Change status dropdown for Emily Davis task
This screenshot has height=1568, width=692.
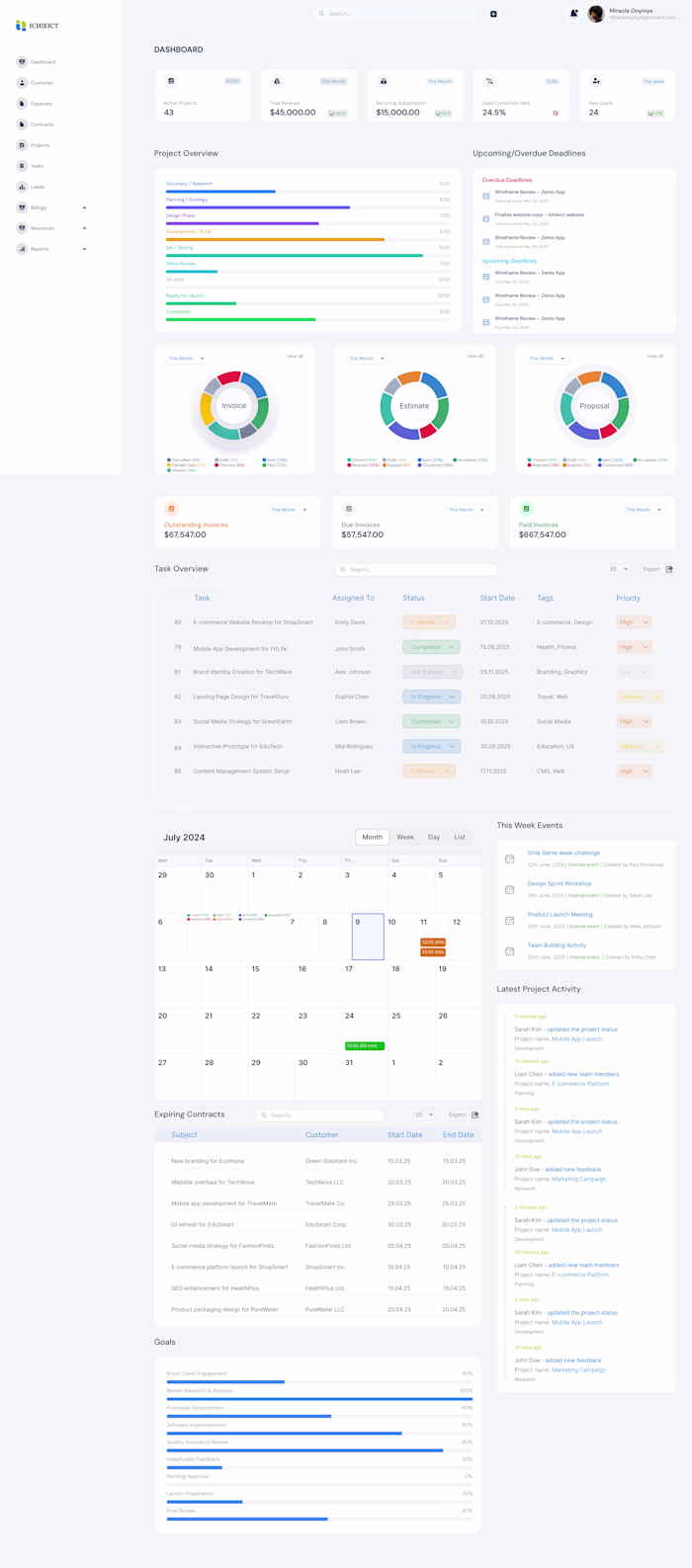(429, 622)
